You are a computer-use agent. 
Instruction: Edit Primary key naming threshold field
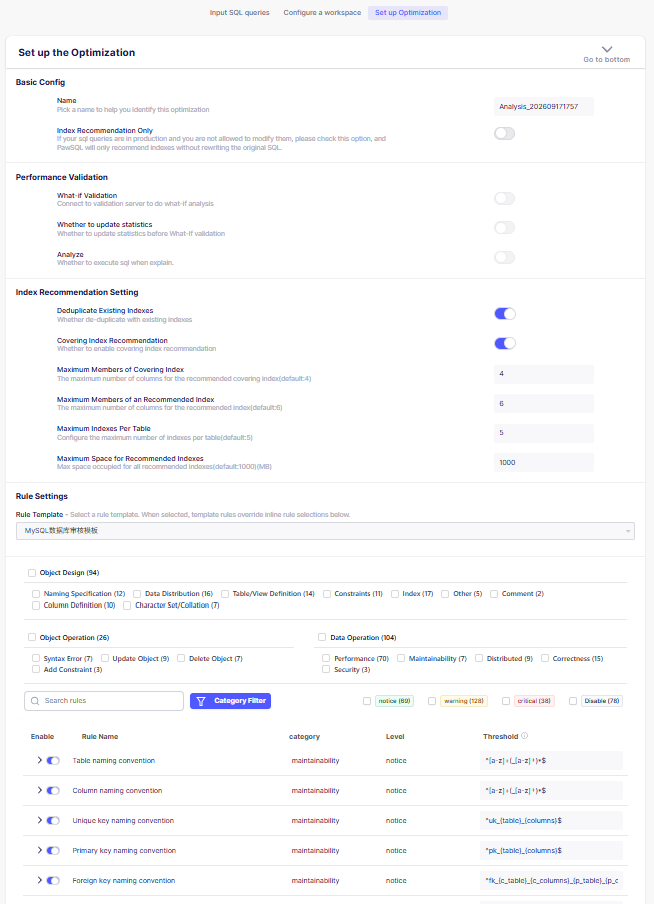coord(551,850)
